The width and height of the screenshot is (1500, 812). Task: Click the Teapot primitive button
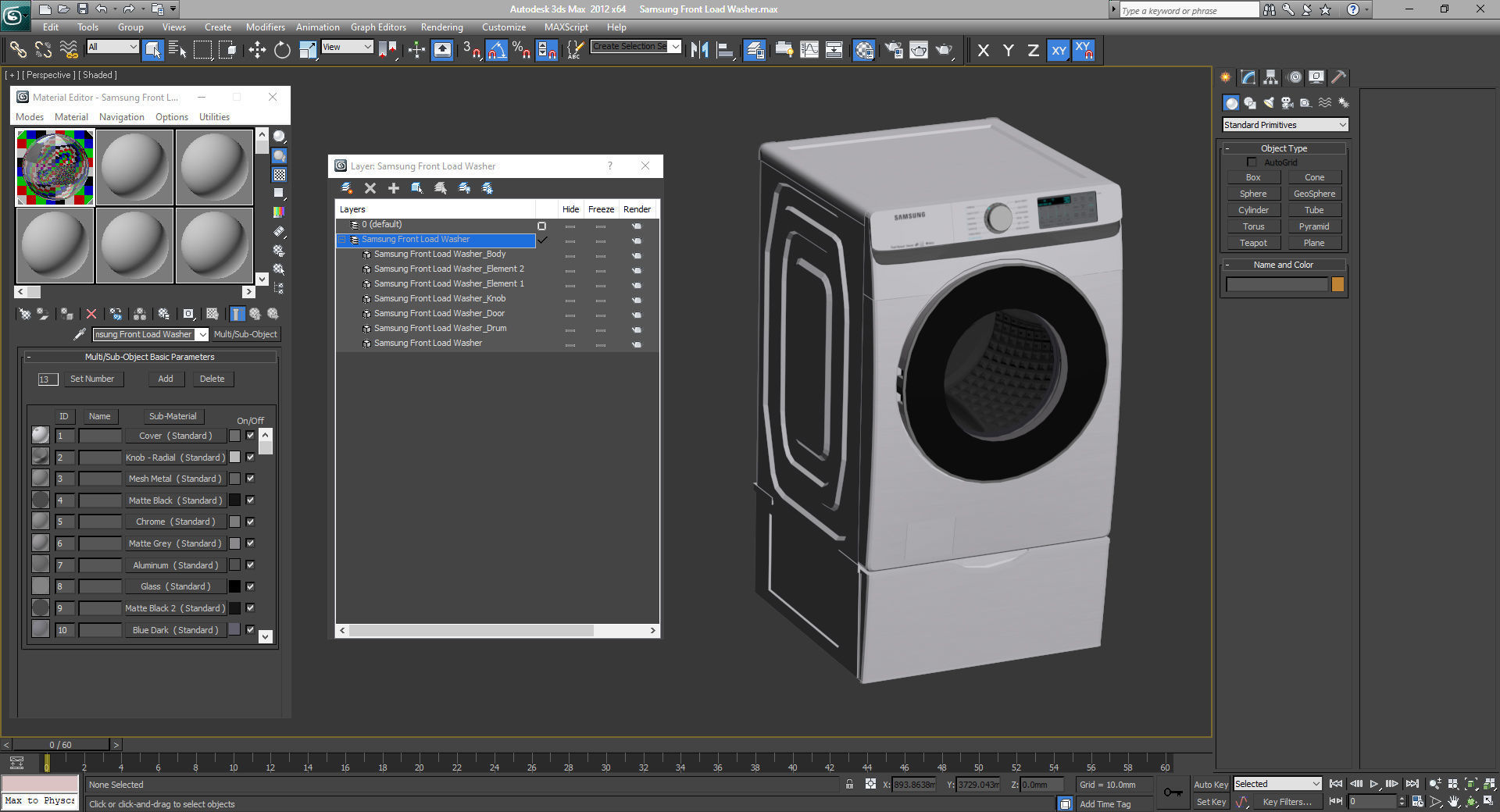(1253, 243)
